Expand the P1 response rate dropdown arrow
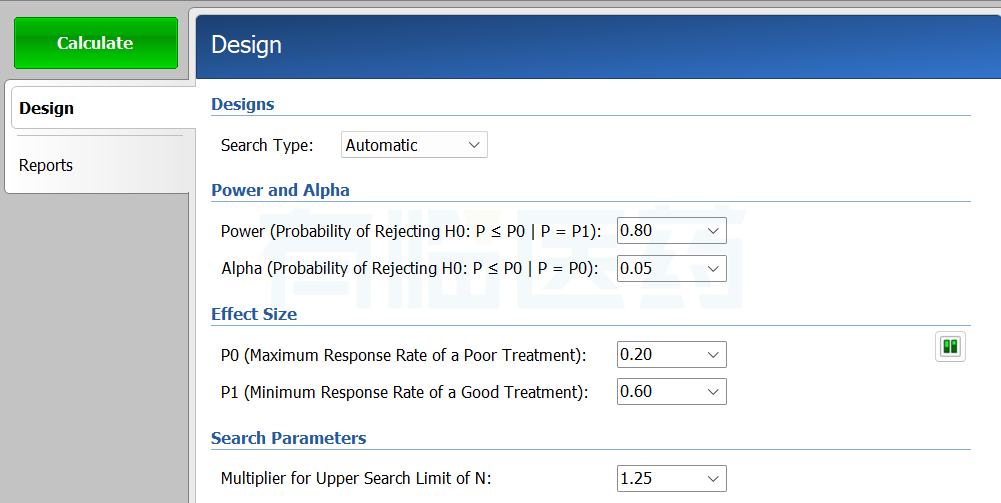The image size is (1001, 503). tap(713, 391)
